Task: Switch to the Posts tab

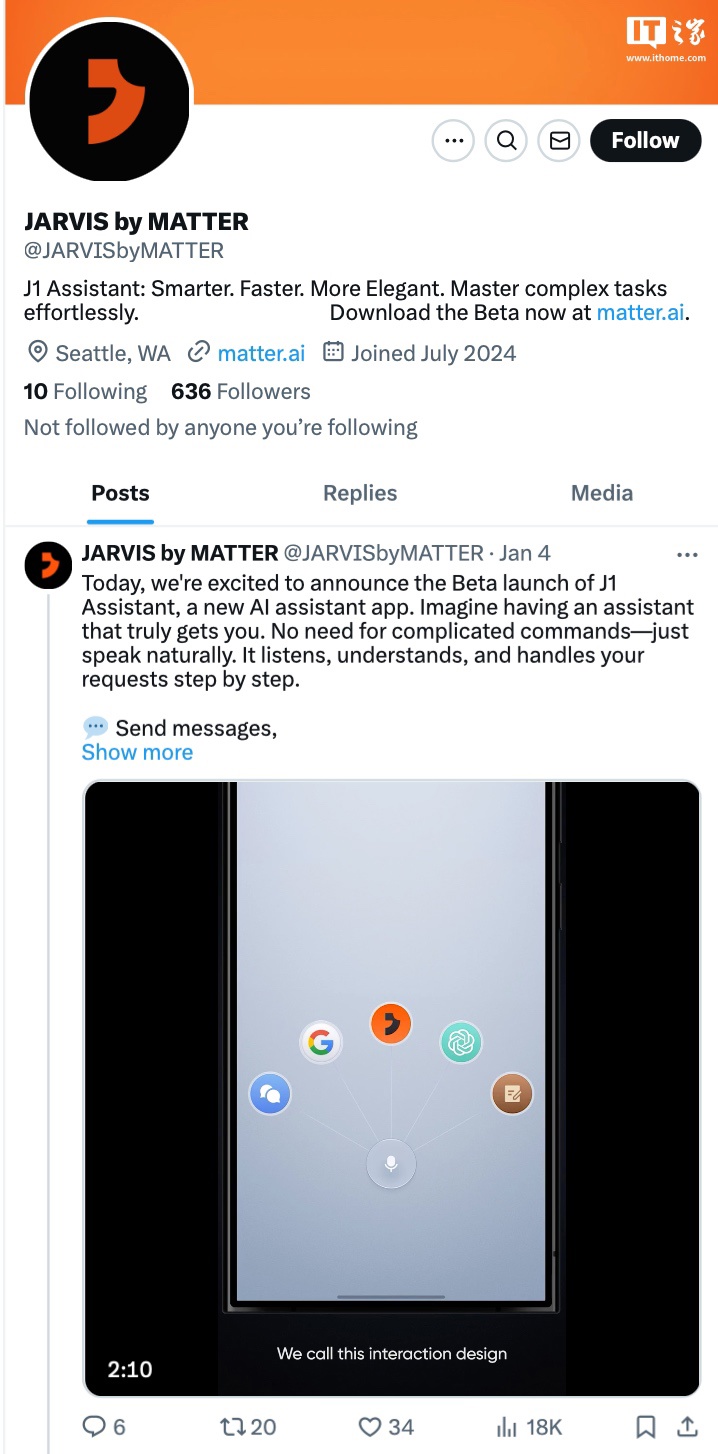Action: tap(120, 493)
